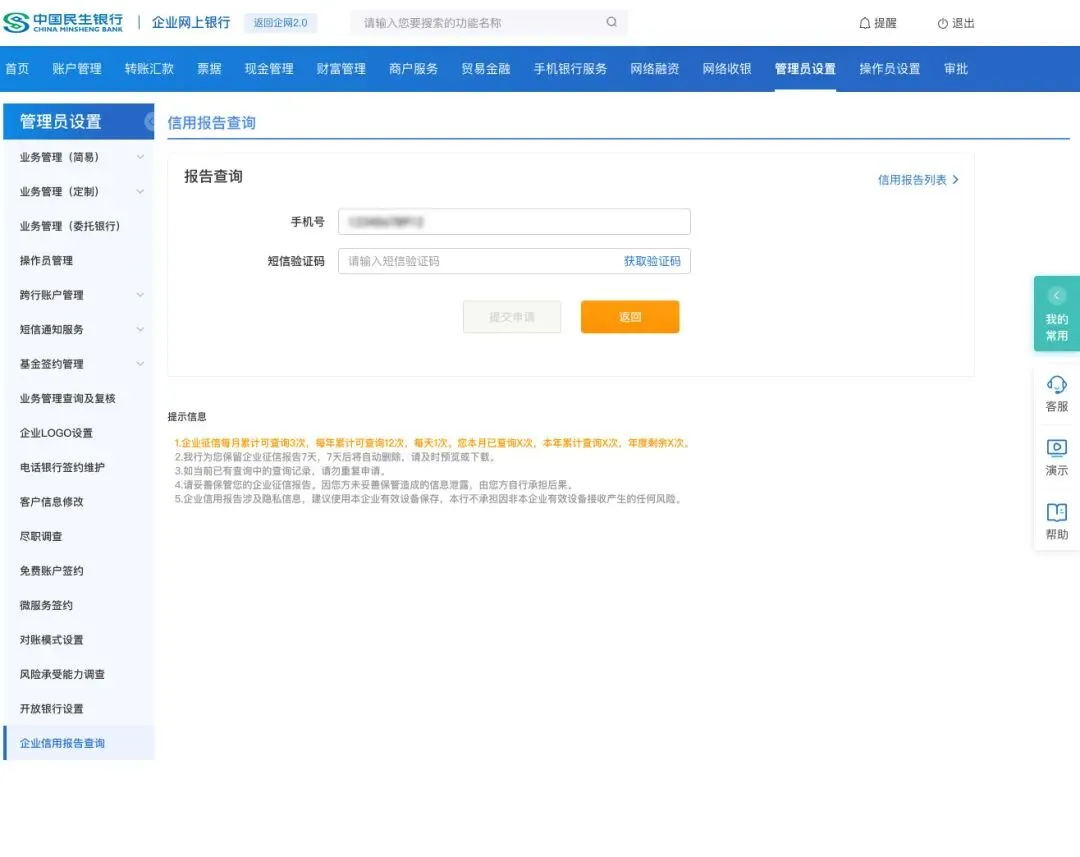1080x857 pixels.
Task: Click the 信用报告列表 right chevron
Action: (955, 180)
